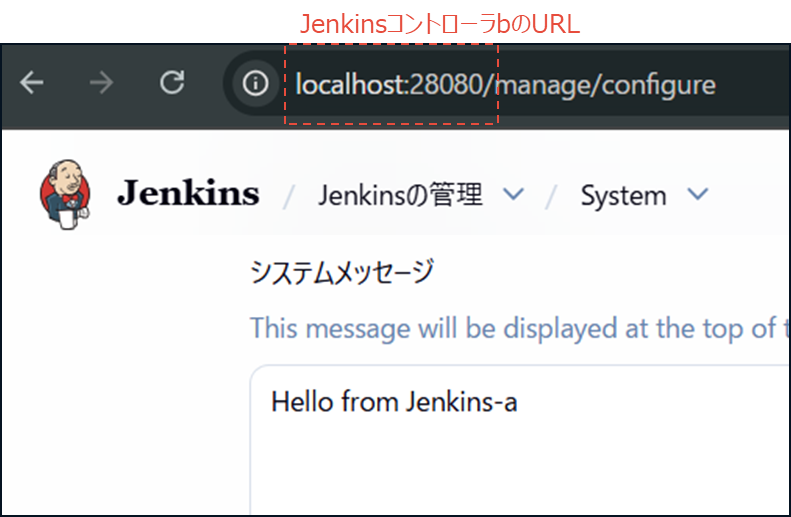Open the site information icon
The image size is (791, 517).
[x=256, y=84]
